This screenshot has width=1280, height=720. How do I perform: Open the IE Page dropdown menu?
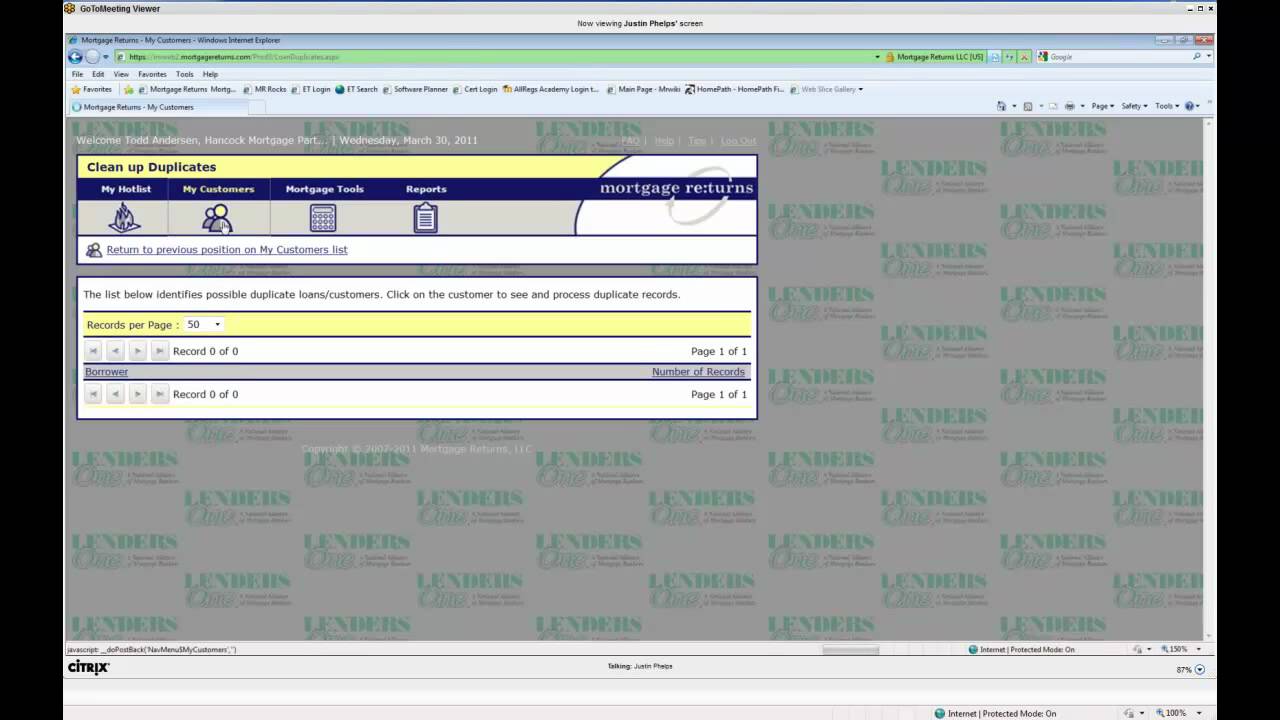pos(1102,106)
